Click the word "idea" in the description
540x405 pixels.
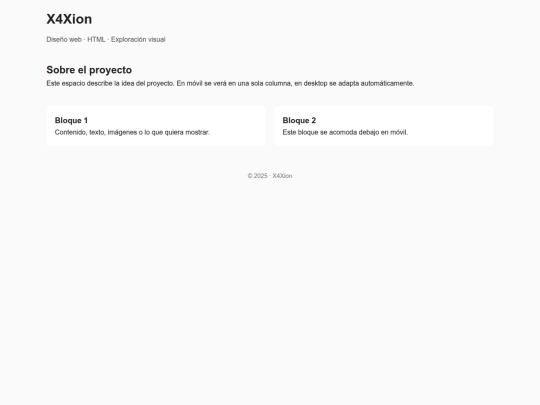pyautogui.click(x=128, y=83)
